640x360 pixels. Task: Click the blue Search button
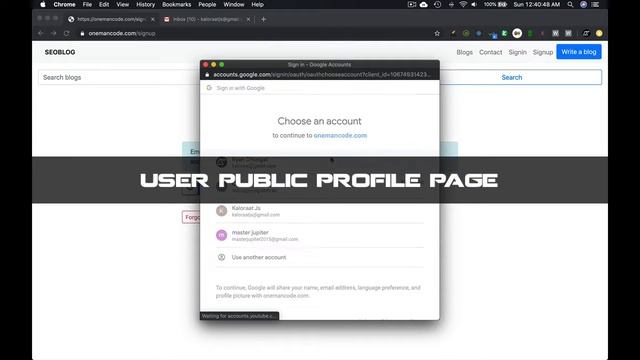(512, 77)
